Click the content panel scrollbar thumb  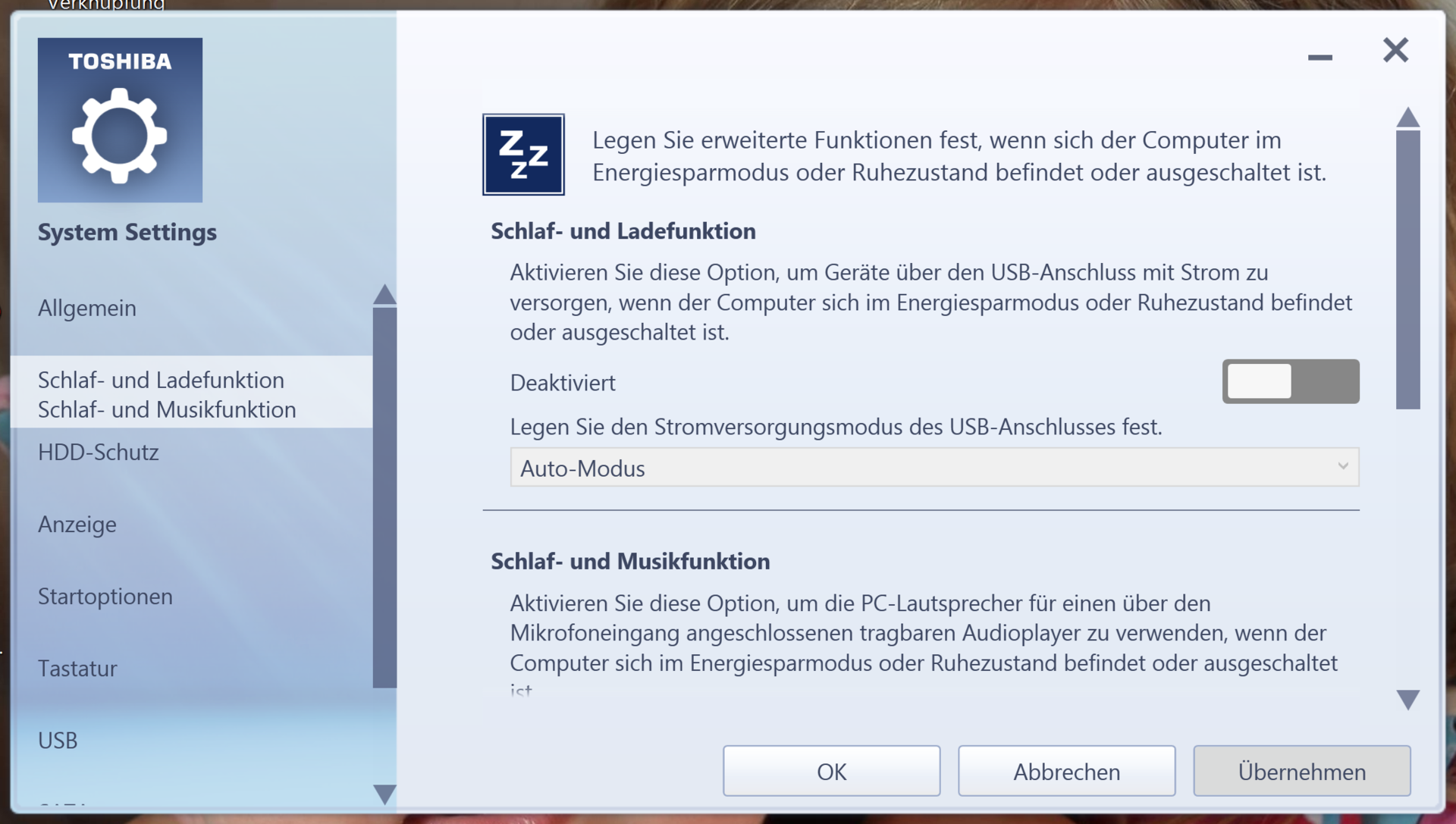pos(1407,269)
